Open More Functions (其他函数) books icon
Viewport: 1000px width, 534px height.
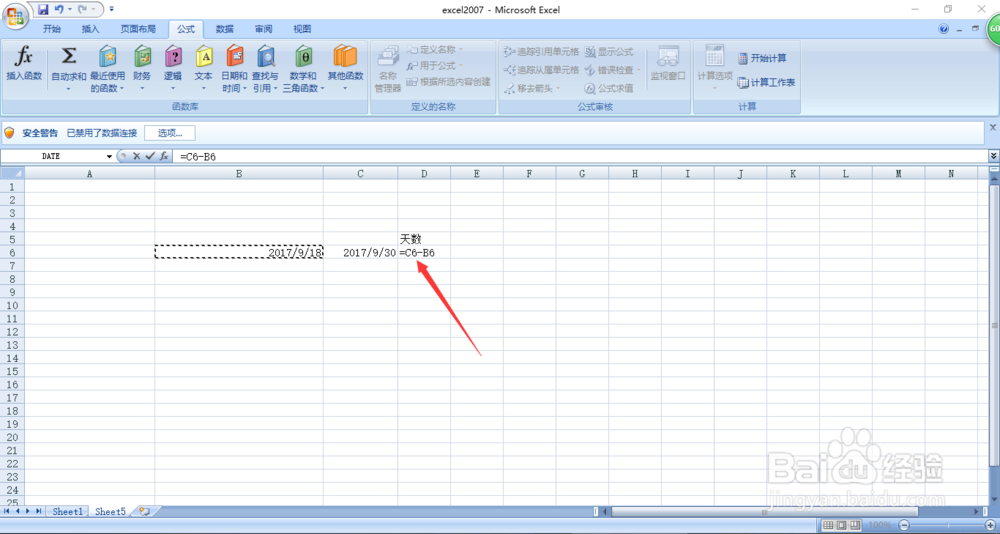[345, 56]
